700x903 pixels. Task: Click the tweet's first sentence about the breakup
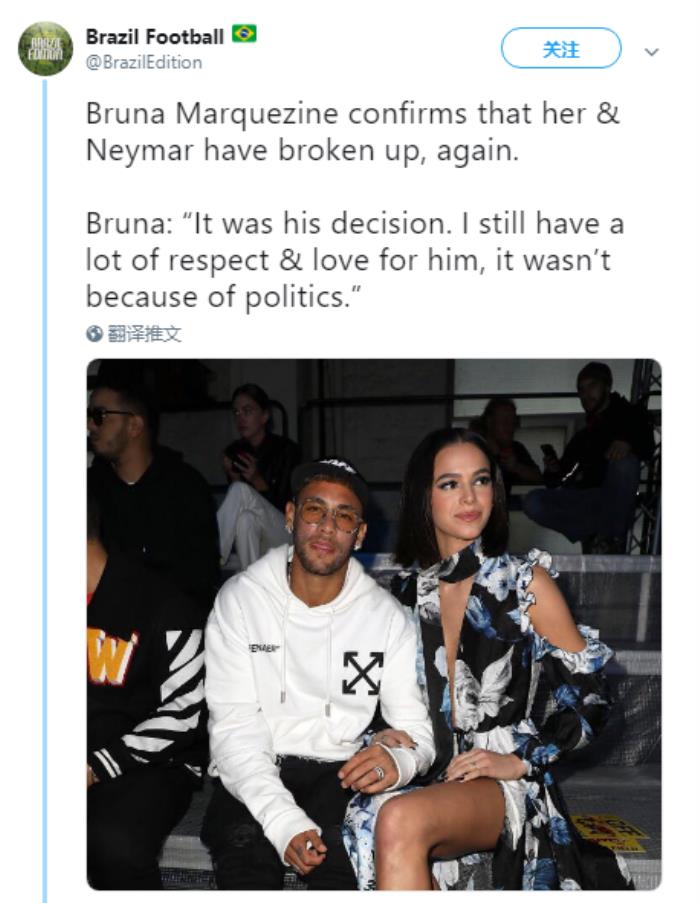point(352,132)
